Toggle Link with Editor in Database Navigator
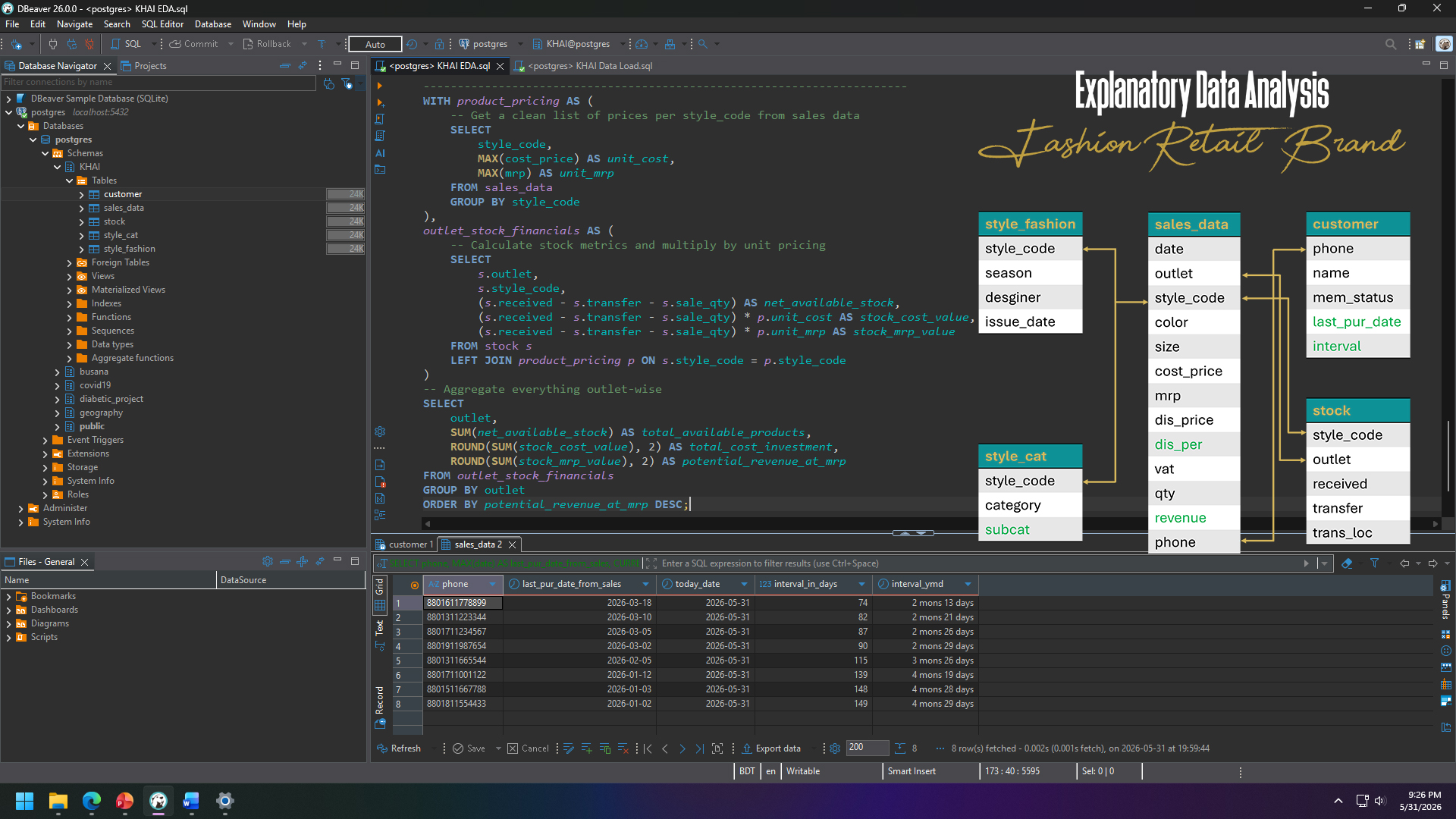Viewport: 1456px width, 819px height. point(303,66)
